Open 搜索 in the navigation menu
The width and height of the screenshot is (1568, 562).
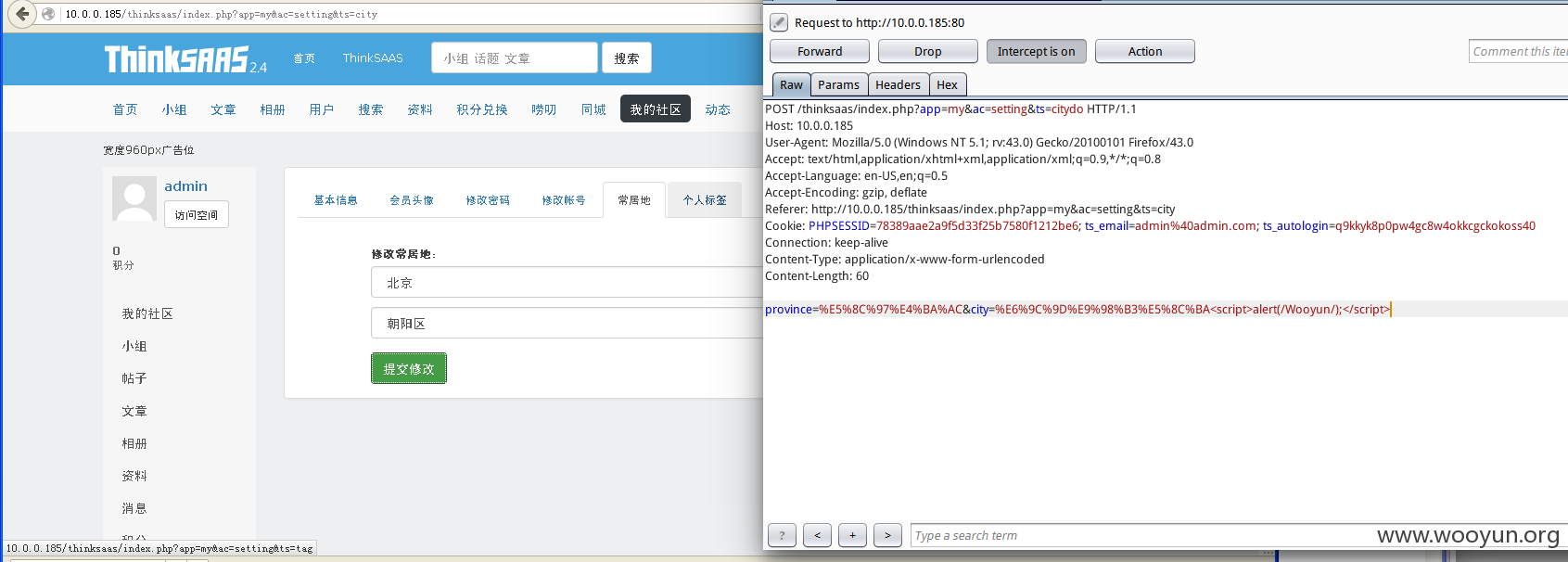[x=371, y=109]
